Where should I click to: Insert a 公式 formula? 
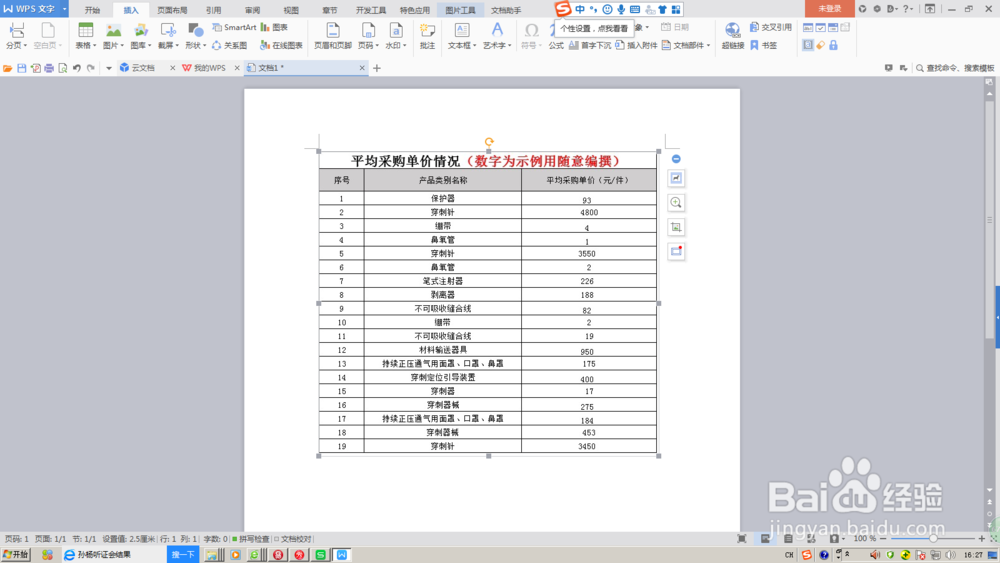(556, 45)
